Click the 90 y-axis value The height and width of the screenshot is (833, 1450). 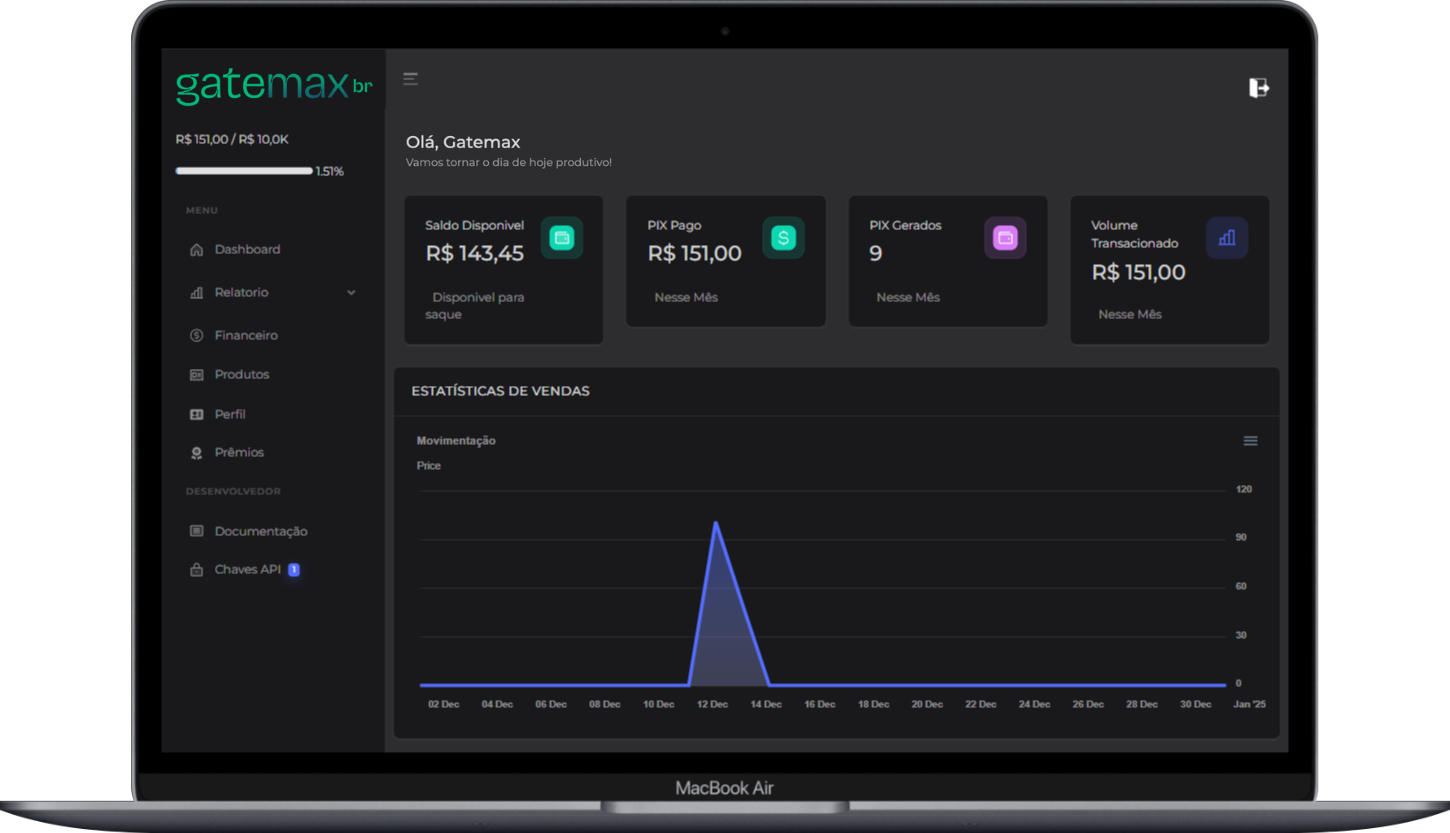point(1241,538)
